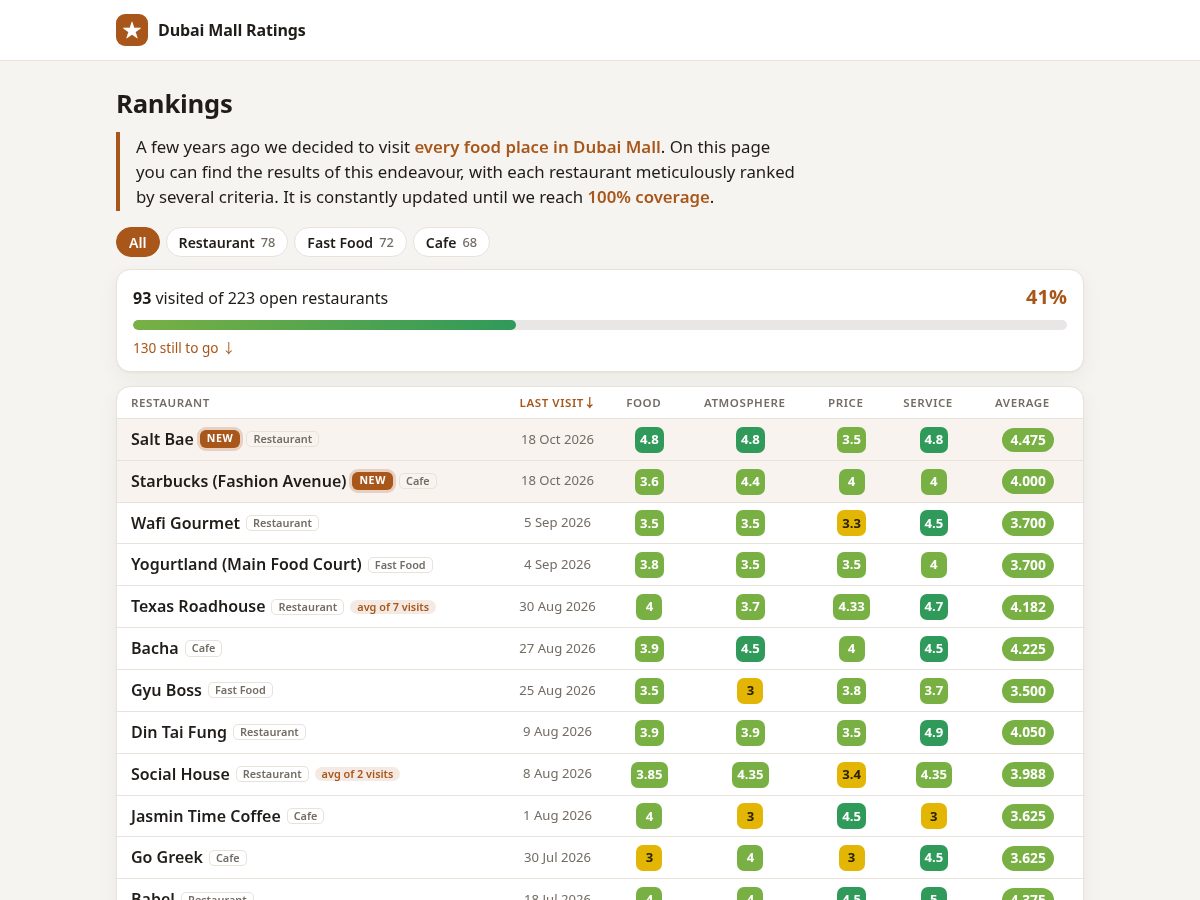Click Jasmin Time Coffee's 4.5 price score

(x=852, y=816)
